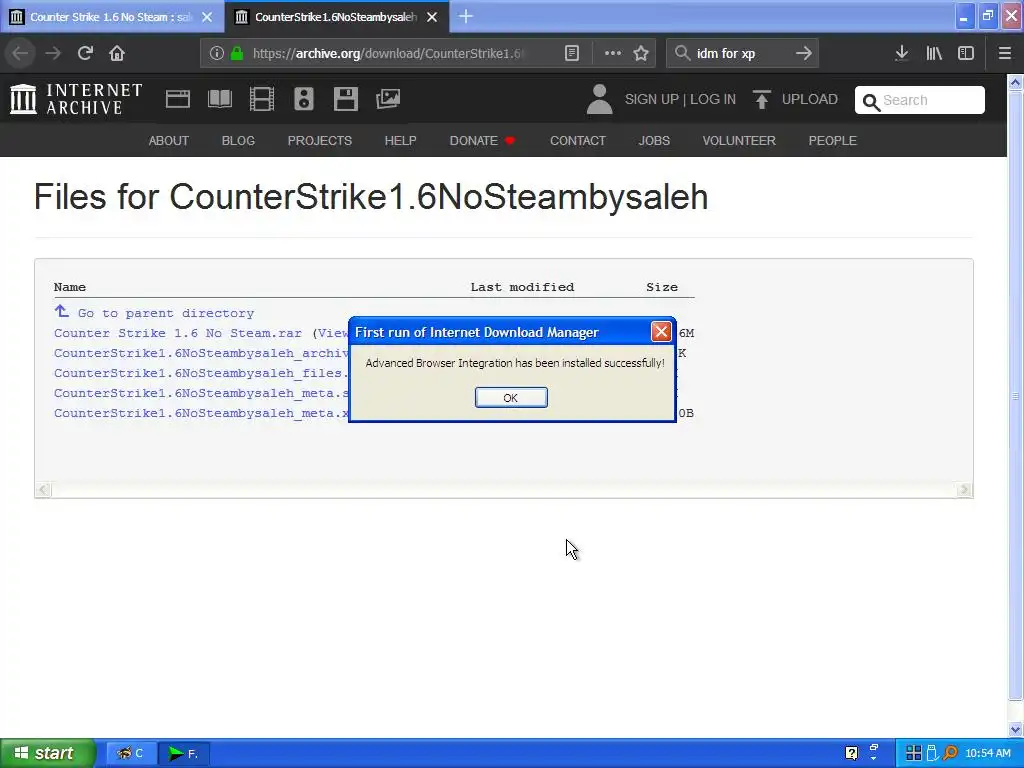Switch to taskbar item labeled C
This screenshot has width=1024, height=768.
131,753
